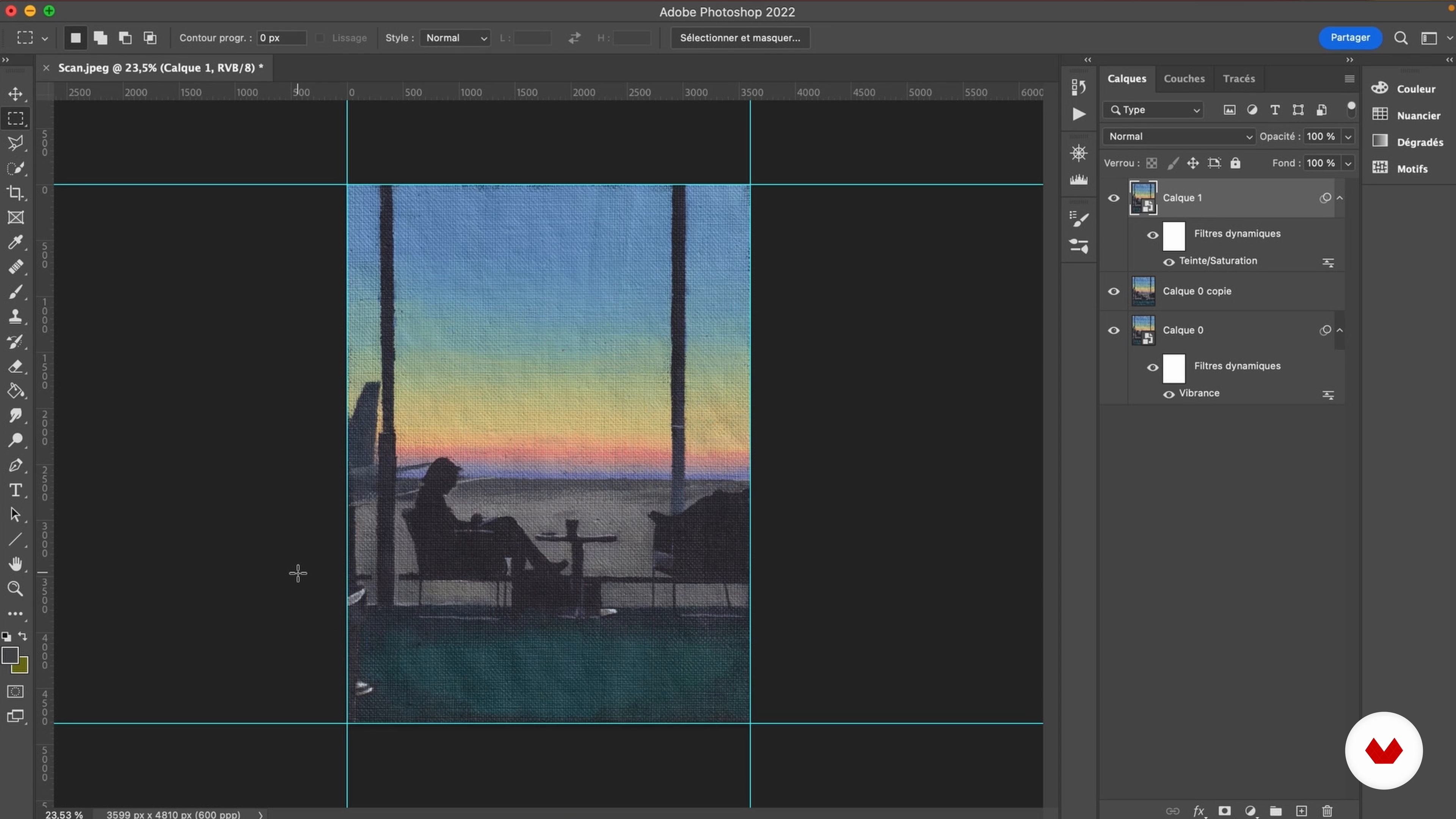Select the Paint Bucket tool

(x=15, y=391)
